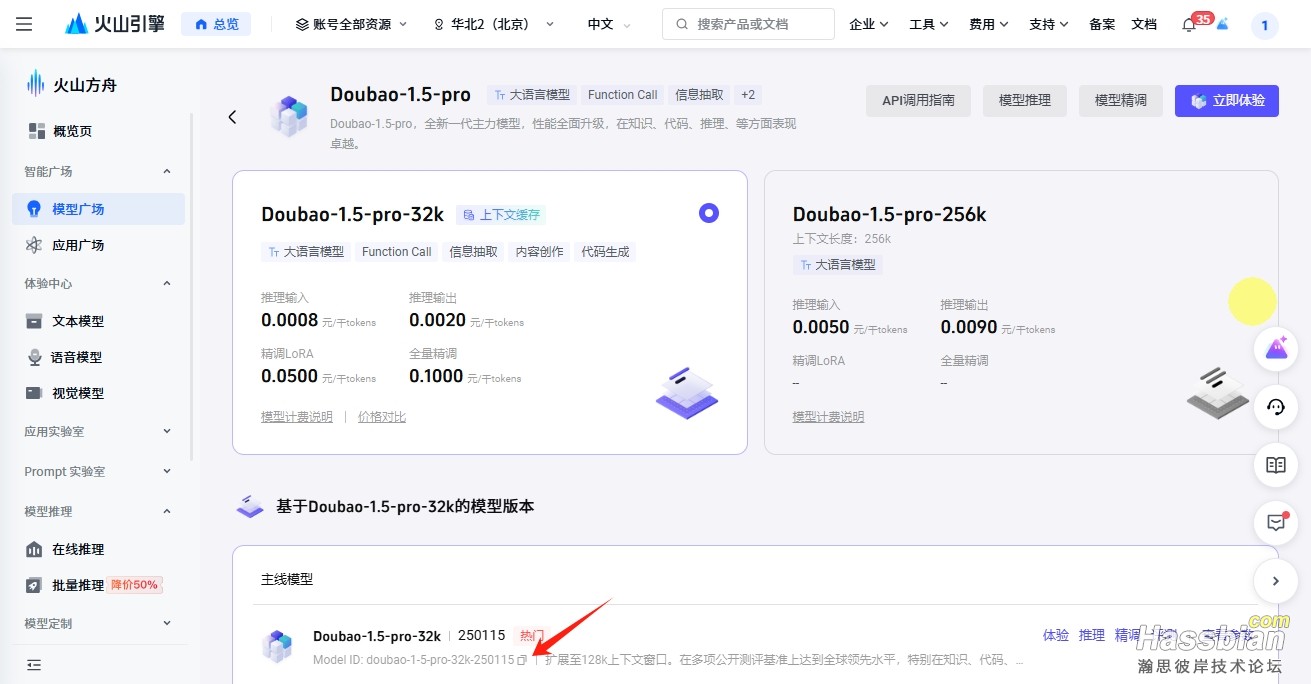The width and height of the screenshot is (1311, 684).
Task: Expand the 应用实验室 sidebar section
Action: coord(98,431)
